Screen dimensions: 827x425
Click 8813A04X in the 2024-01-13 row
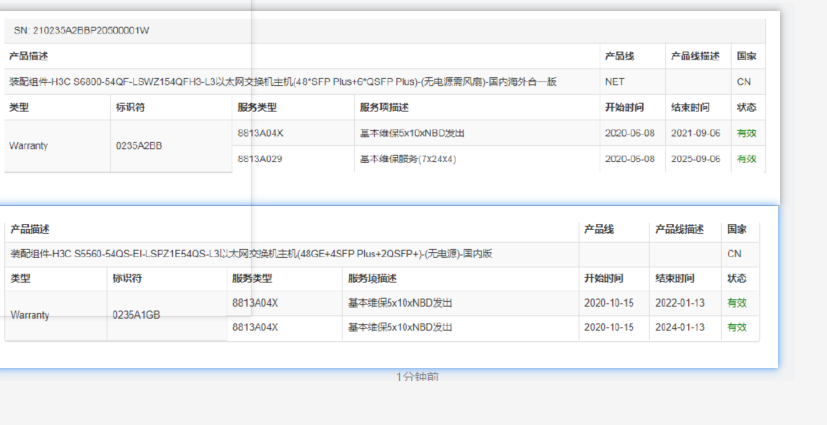pos(255,327)
